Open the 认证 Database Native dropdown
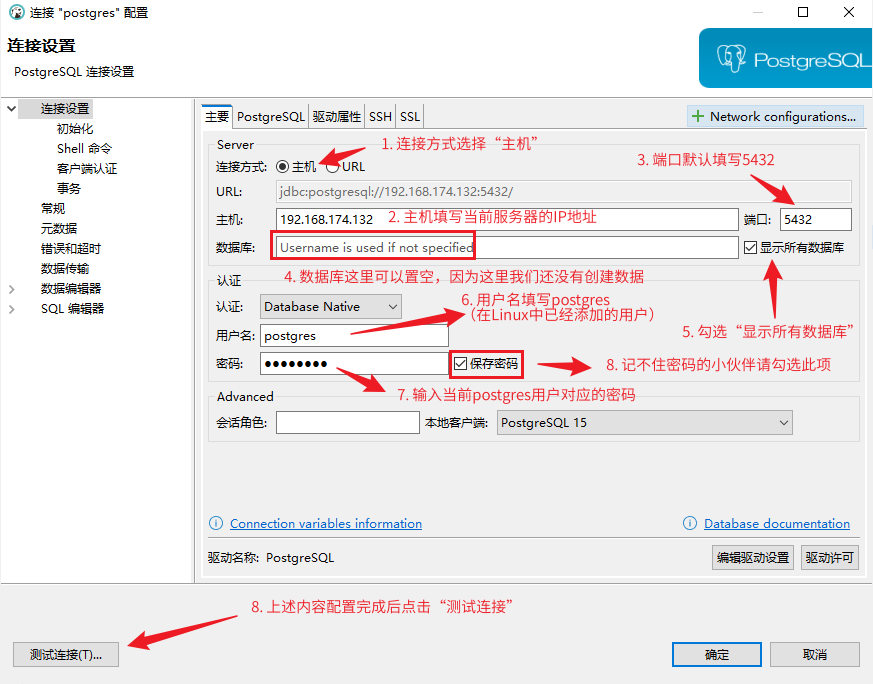The width and height of the screenshot is (873, 684). 331,306
